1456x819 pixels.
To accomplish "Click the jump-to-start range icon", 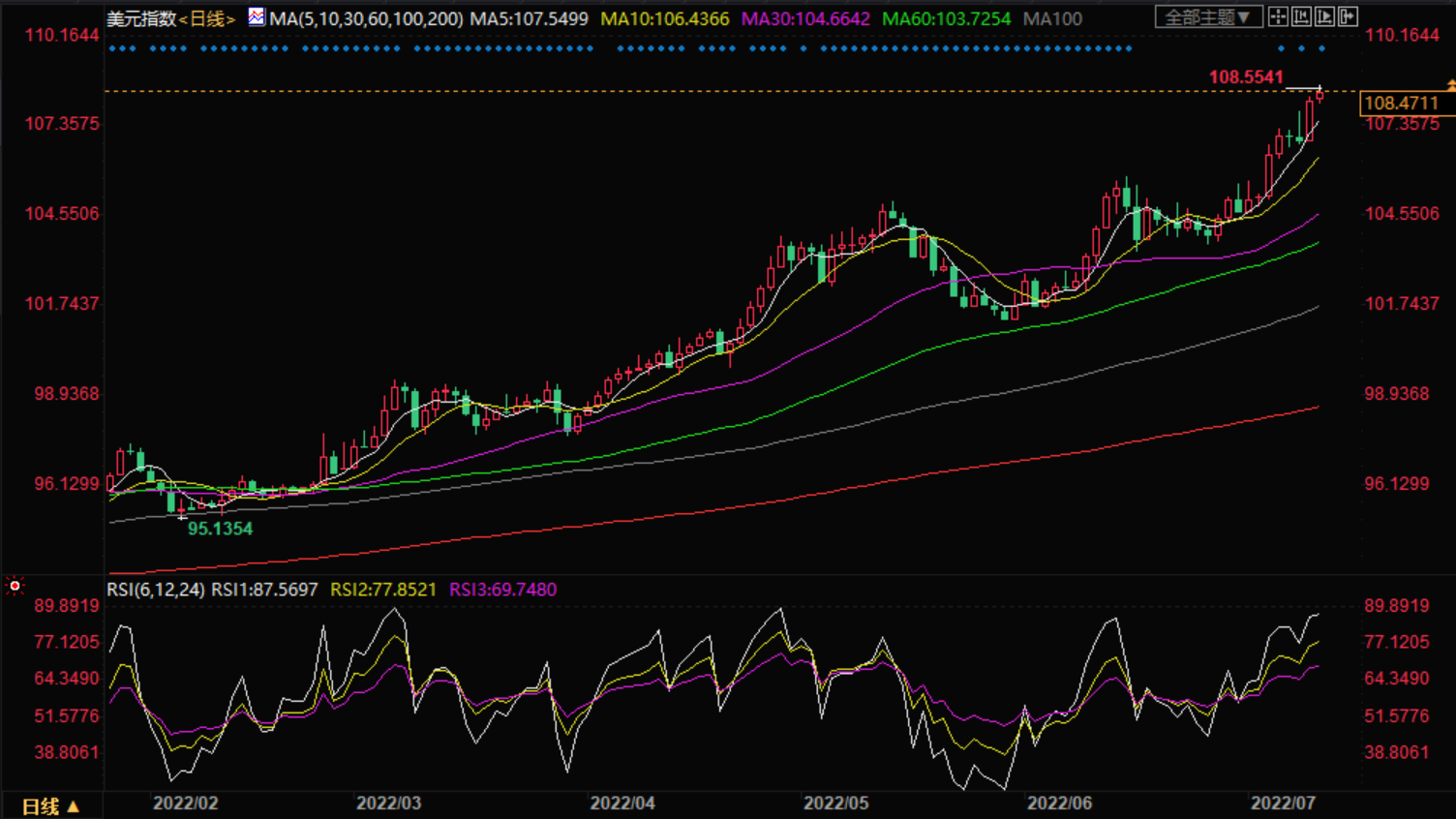I will [x=1301, y=16].
